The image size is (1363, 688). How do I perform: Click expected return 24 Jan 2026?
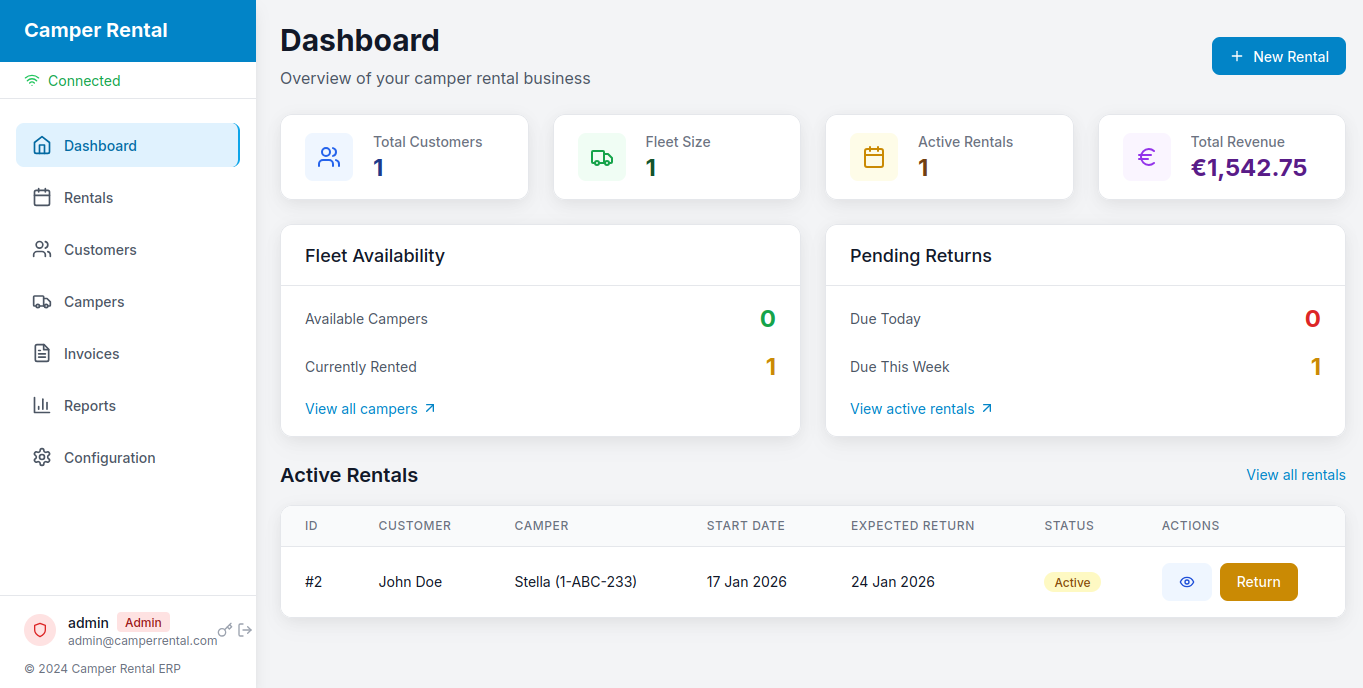(x=893, y=582)
